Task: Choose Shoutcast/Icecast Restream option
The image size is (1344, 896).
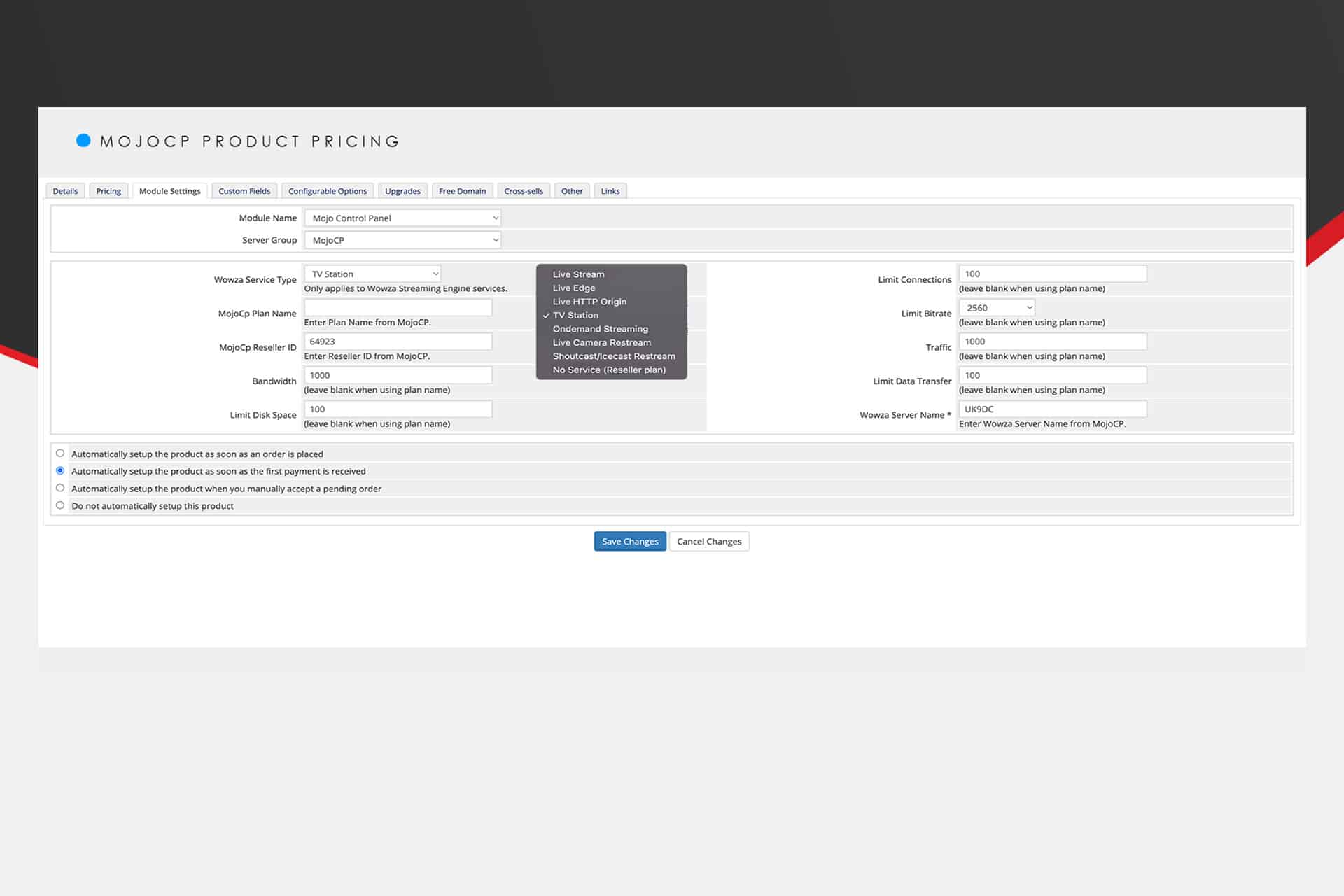Action: pos(614,356)
